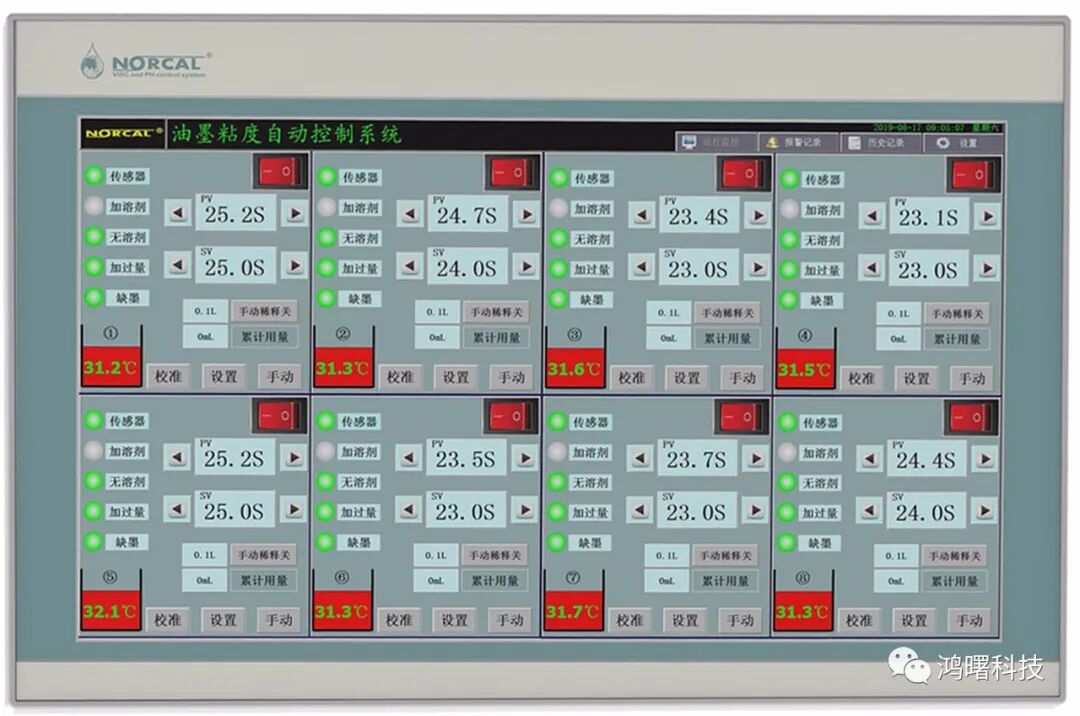
Task: Click right arrow beside channel ⑤ PV 25.2S
Action: point(293,457)
